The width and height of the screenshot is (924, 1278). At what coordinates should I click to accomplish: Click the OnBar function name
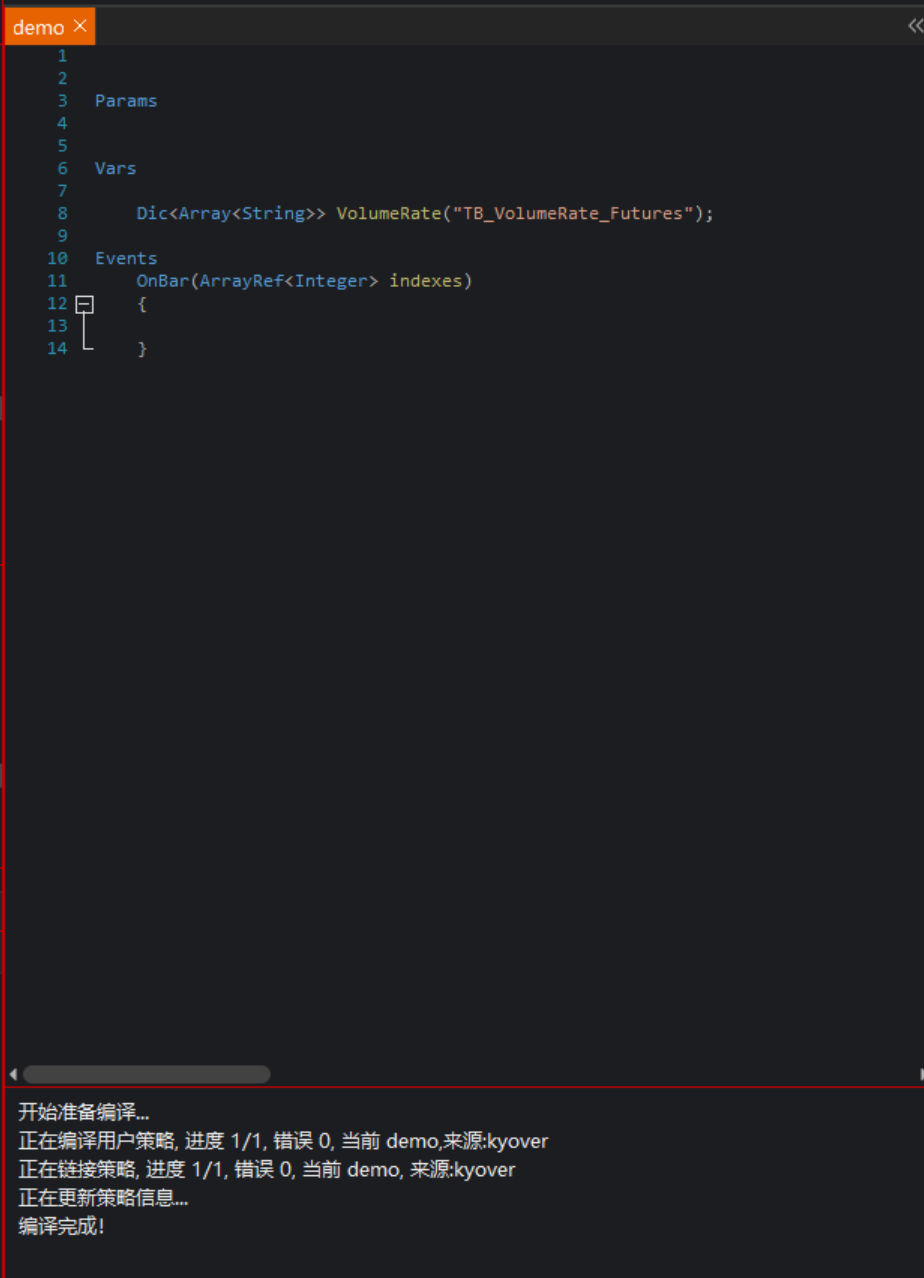pos(162,281)
